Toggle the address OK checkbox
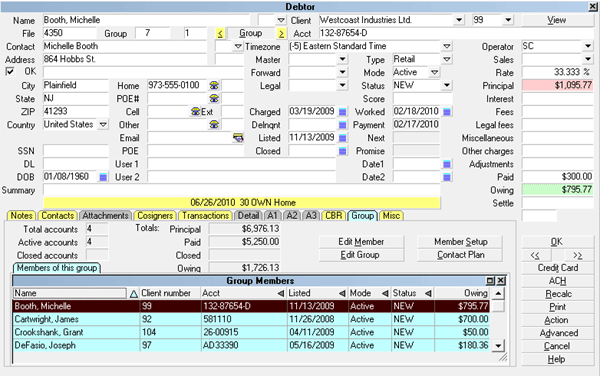This screenshot has width=600, height=376. coord(10,72)
